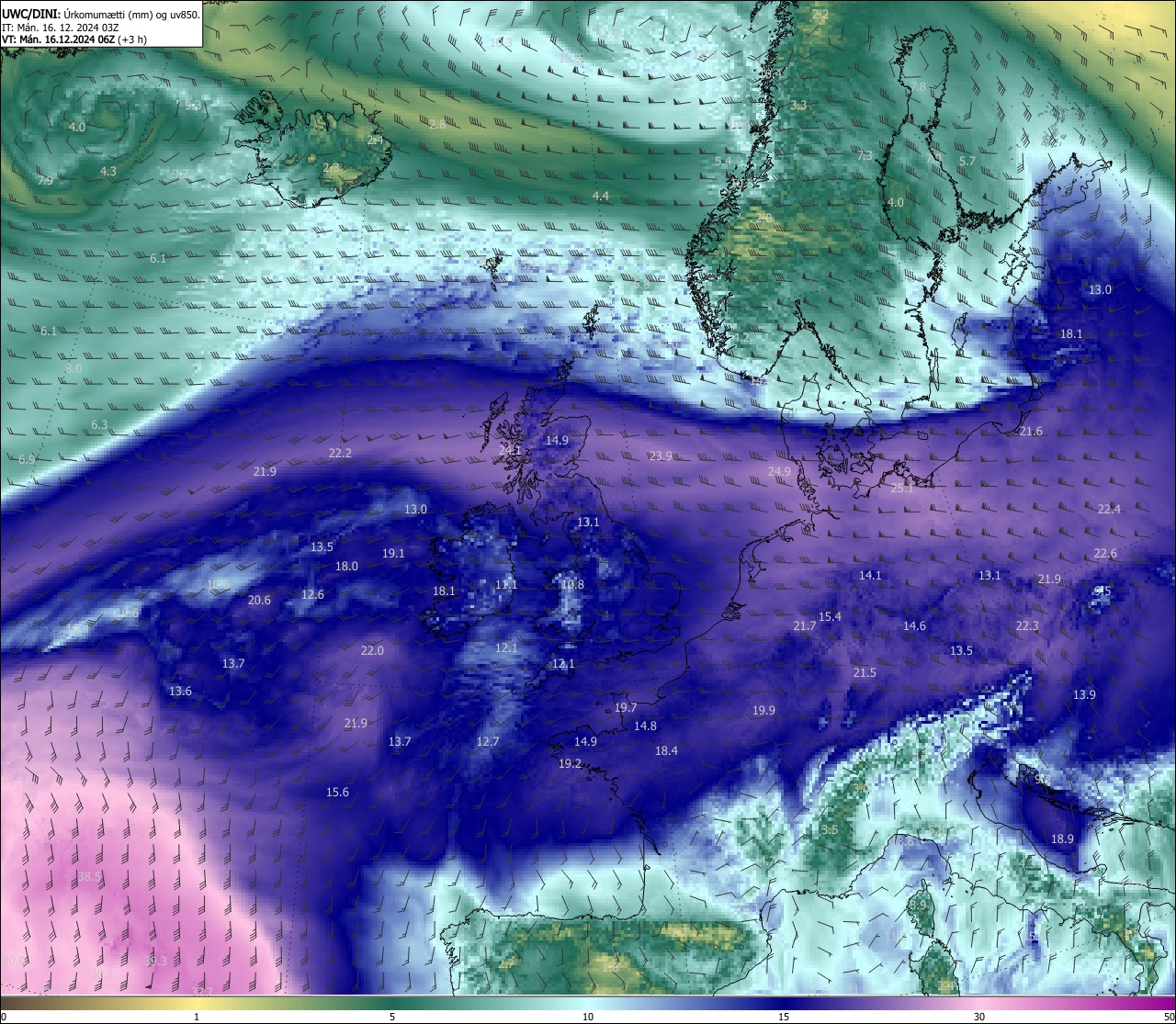Select the 19.7 value label
The width and height of the screenshot is (1176, 1024).
(626, 707)
